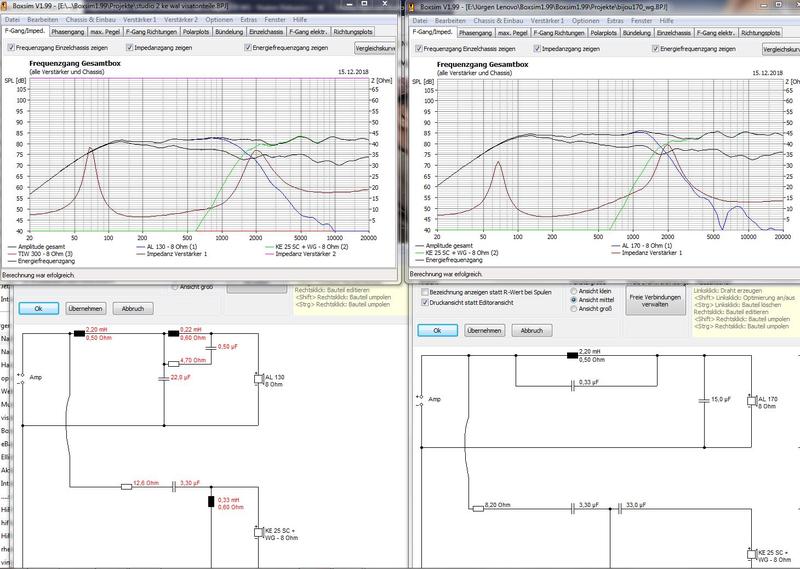Click Abbruch button in left crossover dialog
The width and height of the screenshot is (800, 569).
tap(133, 309)
